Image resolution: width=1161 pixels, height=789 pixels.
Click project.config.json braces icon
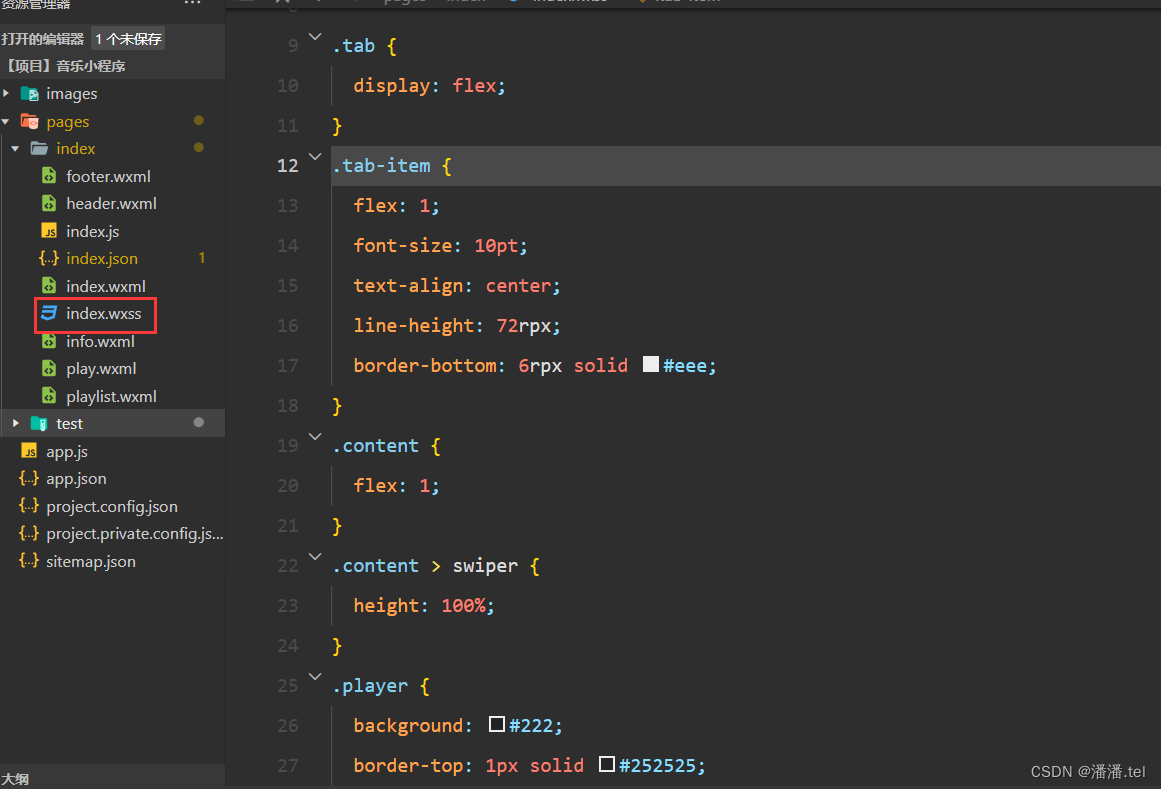(29, 506)
